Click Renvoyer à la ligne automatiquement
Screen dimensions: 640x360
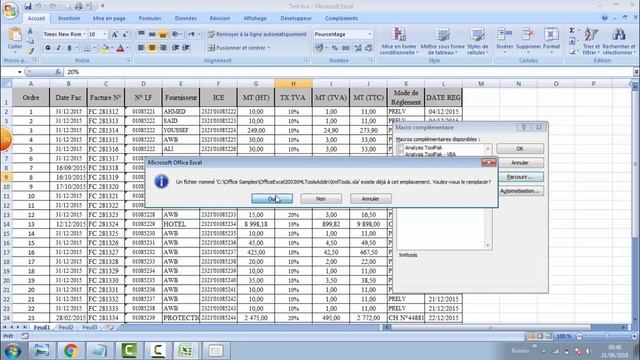click(x=257, y=34)
